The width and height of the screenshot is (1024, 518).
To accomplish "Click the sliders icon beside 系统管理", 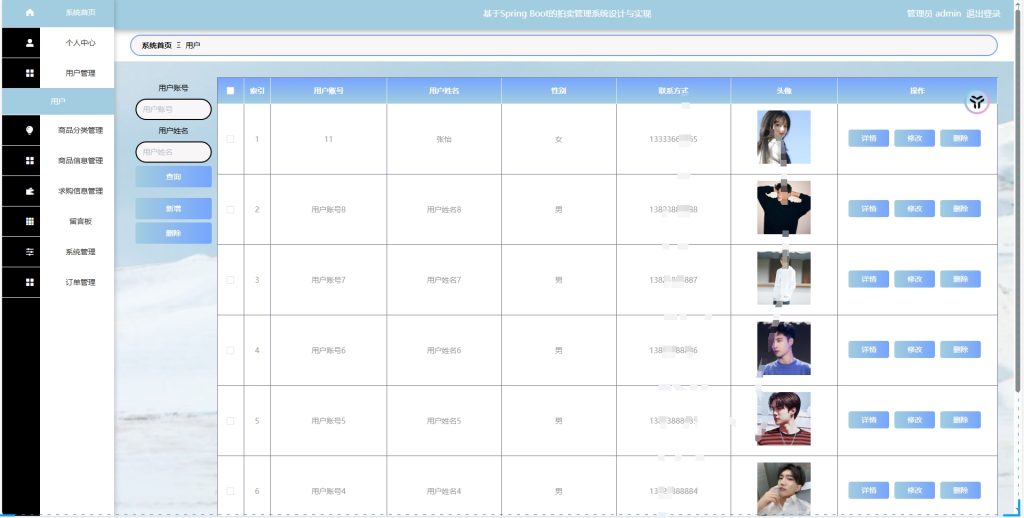I will click(29, 251).
